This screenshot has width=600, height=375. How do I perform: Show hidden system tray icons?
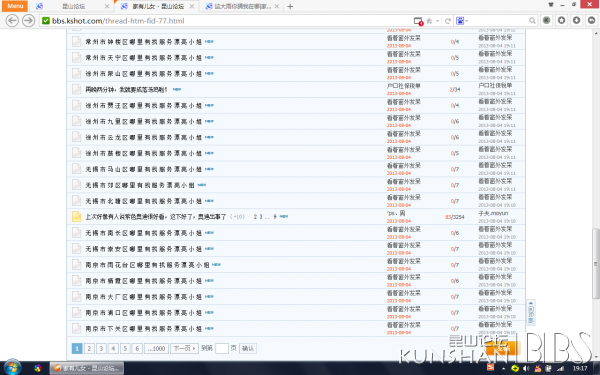[x=504, y=368]
